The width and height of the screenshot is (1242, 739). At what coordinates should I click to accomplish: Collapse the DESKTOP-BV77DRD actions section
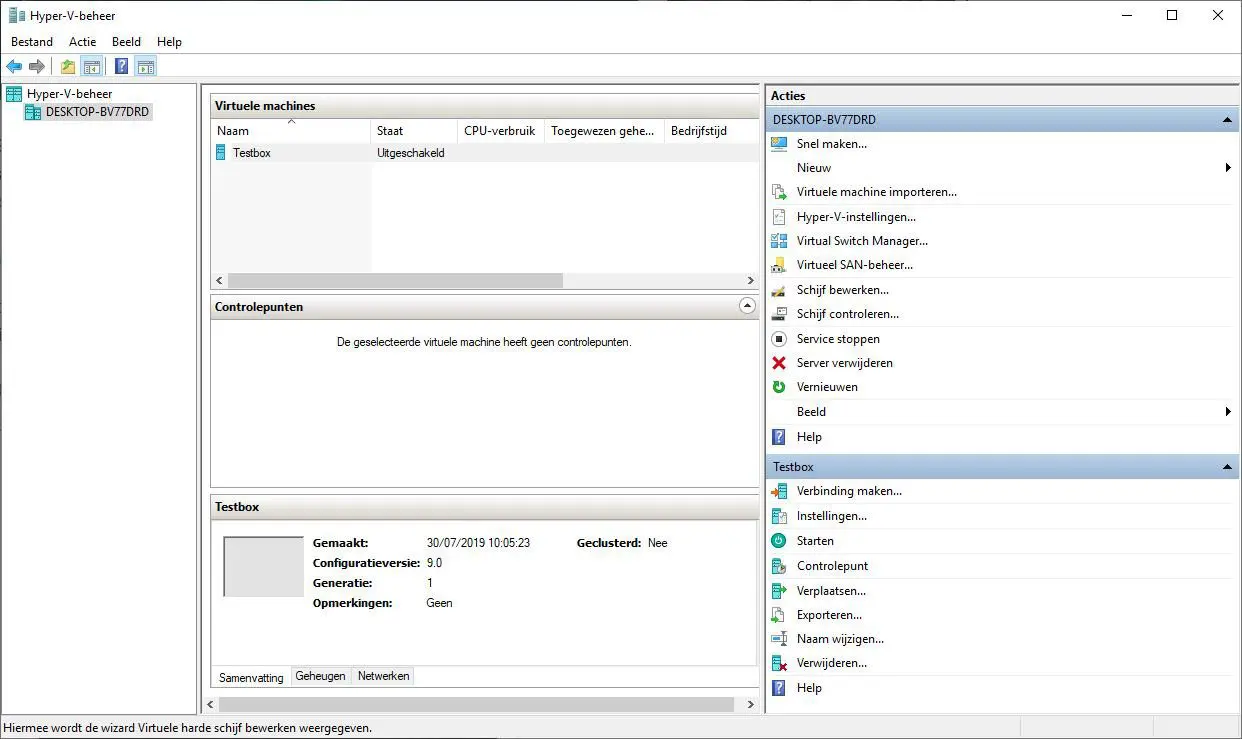[x=1227, y=120]
